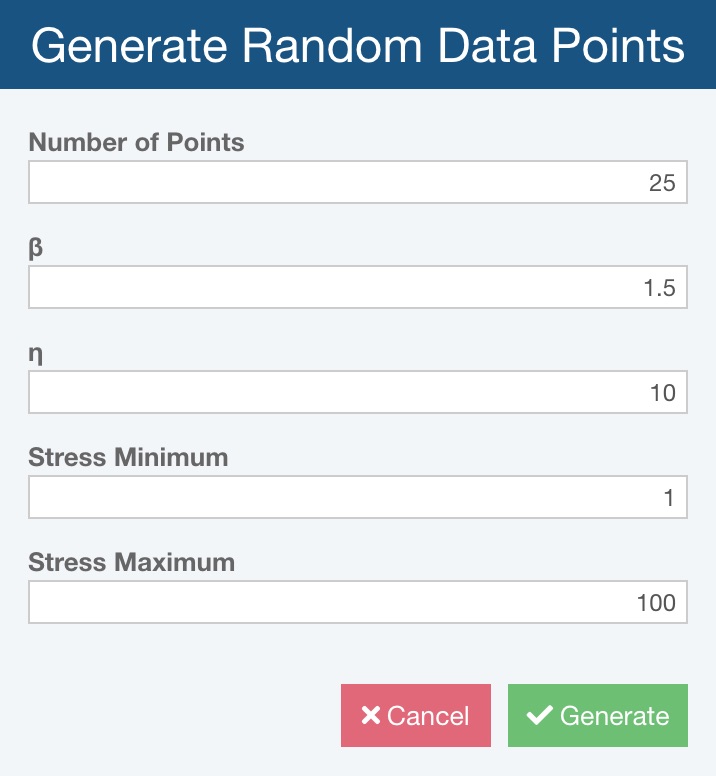Place cursor on the η value 10
The height and width of the screenshot is (776, 716).
662,392
